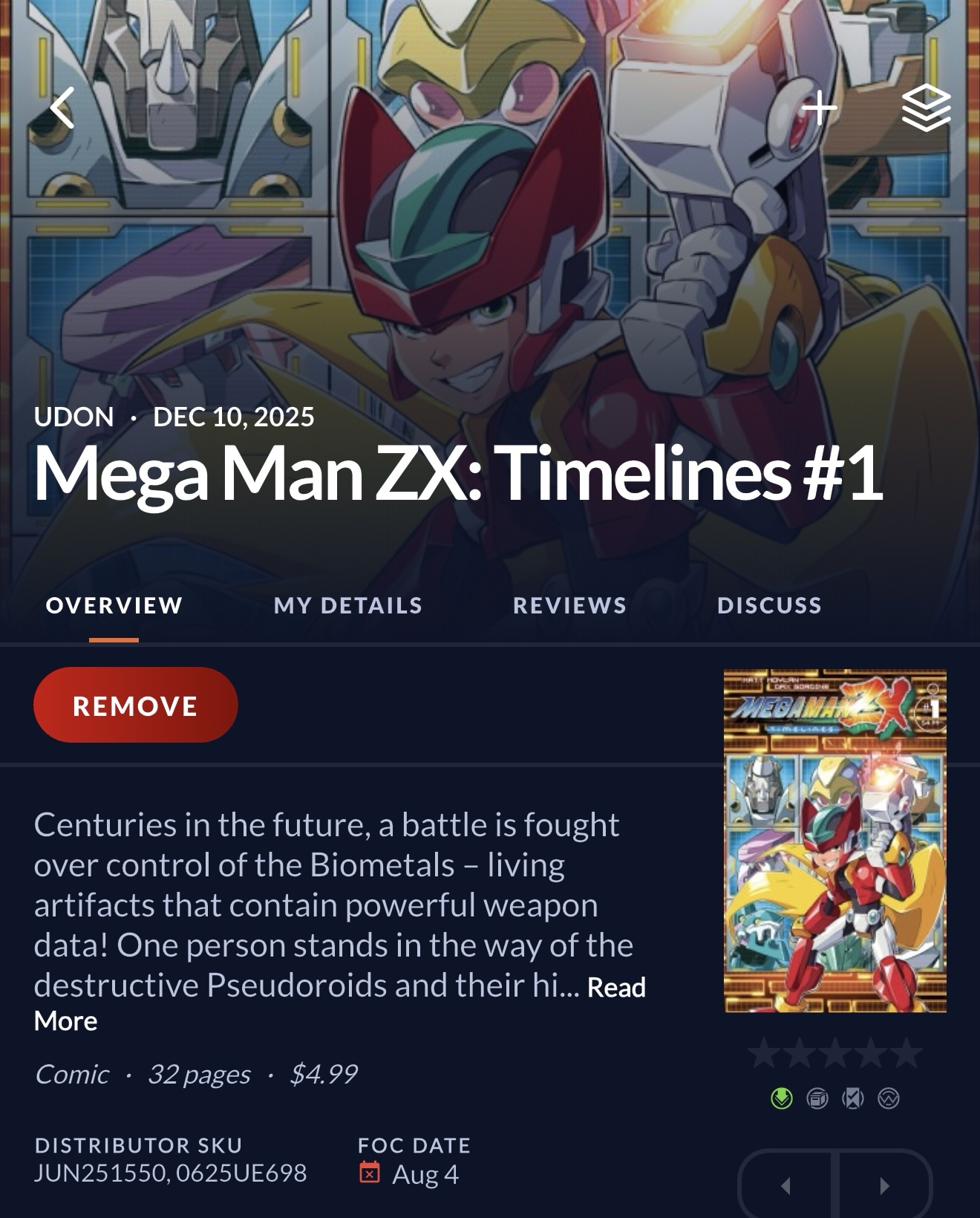Image resolution: width=980 pixels, height=1218 pixels.
Task: Tap the UDON publisher name
Action: click(73, 417)
